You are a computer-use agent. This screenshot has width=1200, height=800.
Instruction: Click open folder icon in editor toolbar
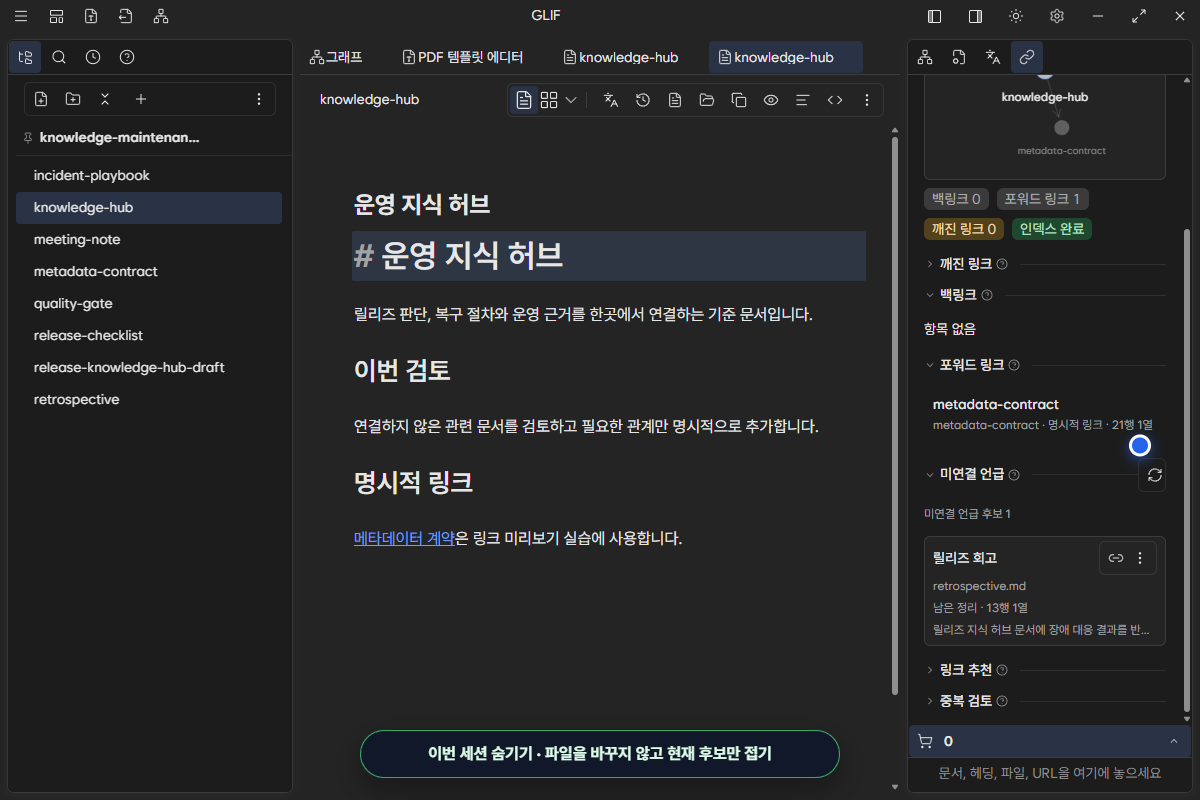(707, 100)
